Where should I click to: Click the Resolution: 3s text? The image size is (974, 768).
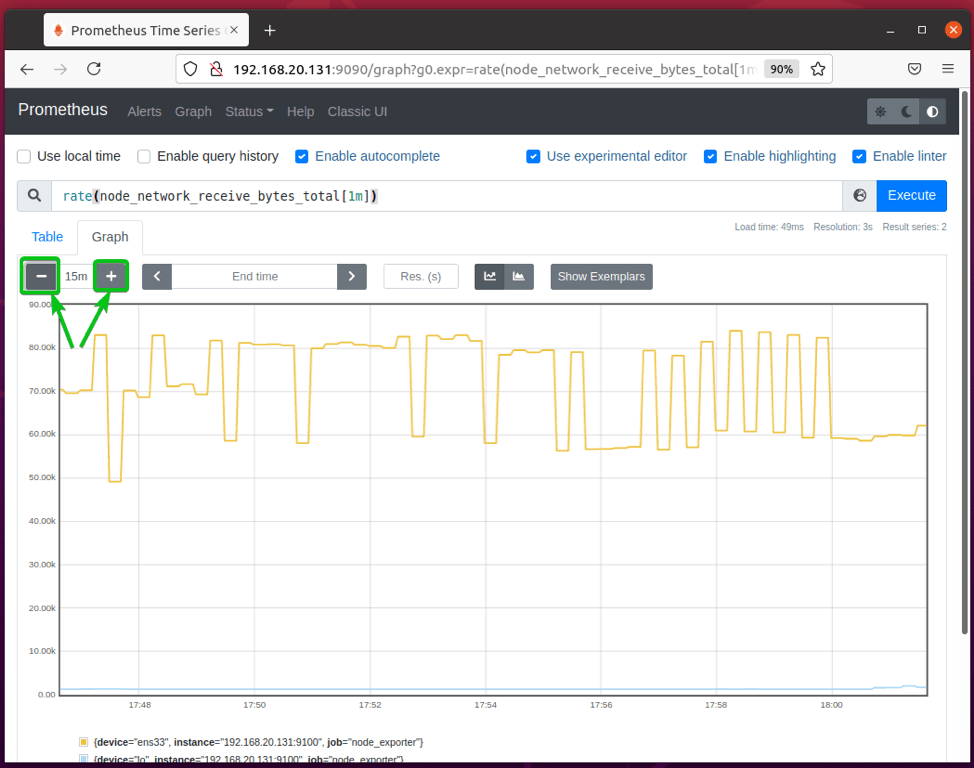pyautogui.click(x=843, y=227)
